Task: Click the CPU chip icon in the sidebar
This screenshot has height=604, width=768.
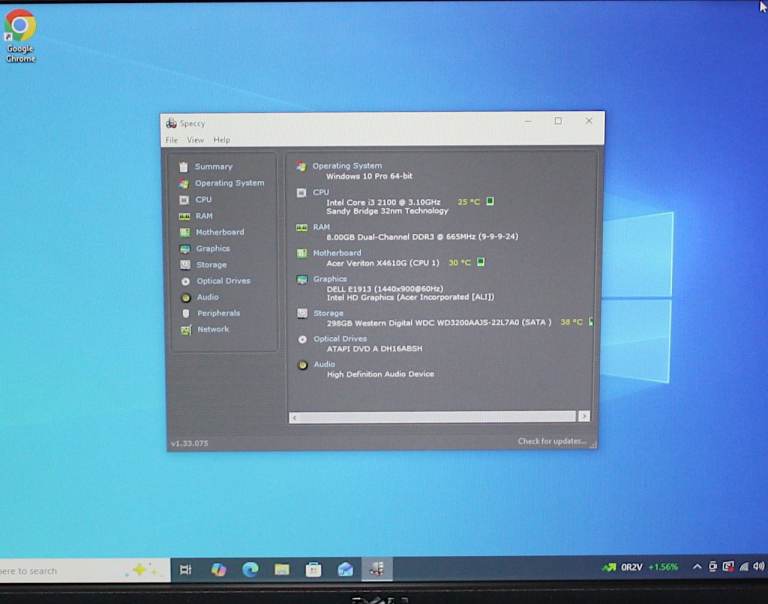Action: pos(184,200)
